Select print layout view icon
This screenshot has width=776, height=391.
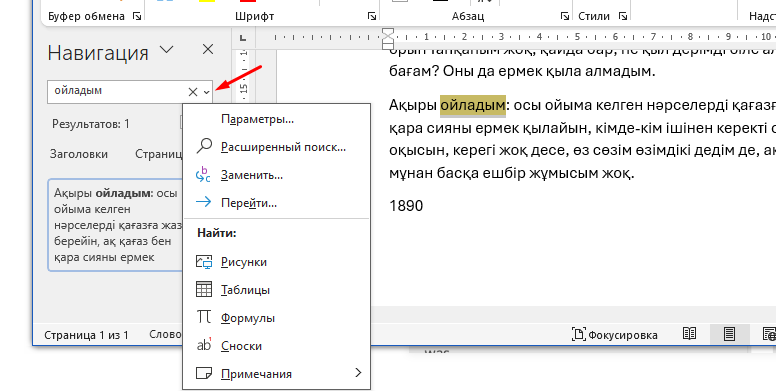(729, 334)
